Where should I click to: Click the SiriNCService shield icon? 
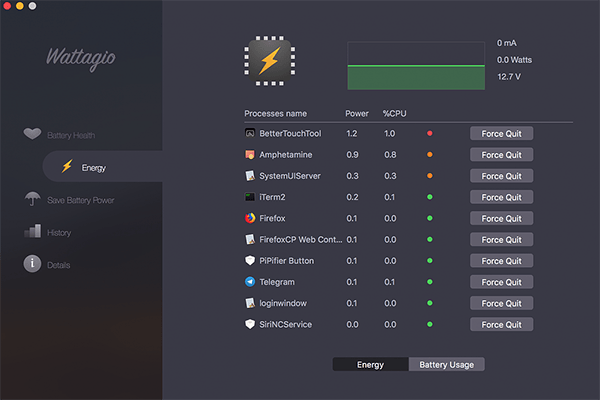pos(250,324)
